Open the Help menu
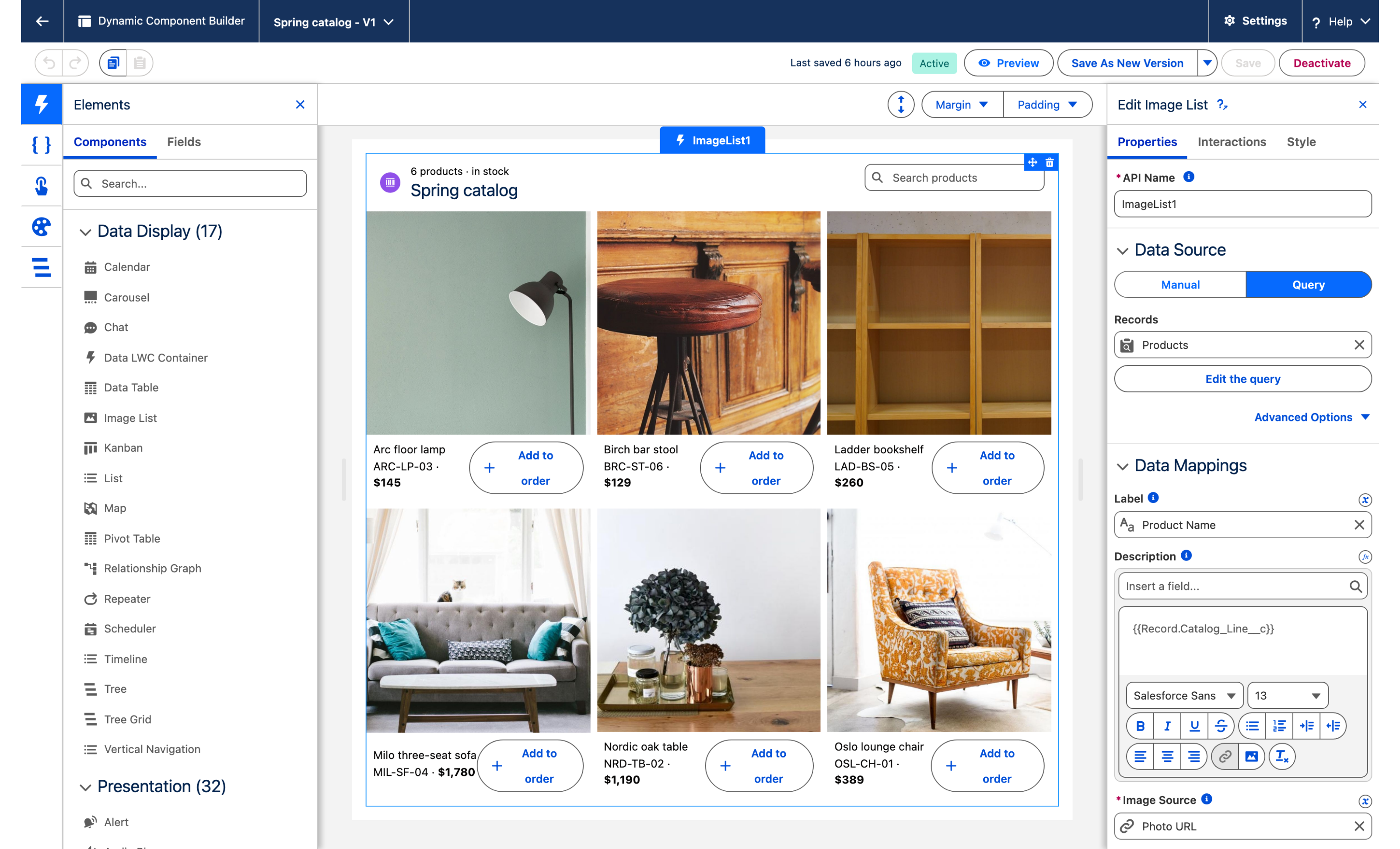 (1340, 21)
